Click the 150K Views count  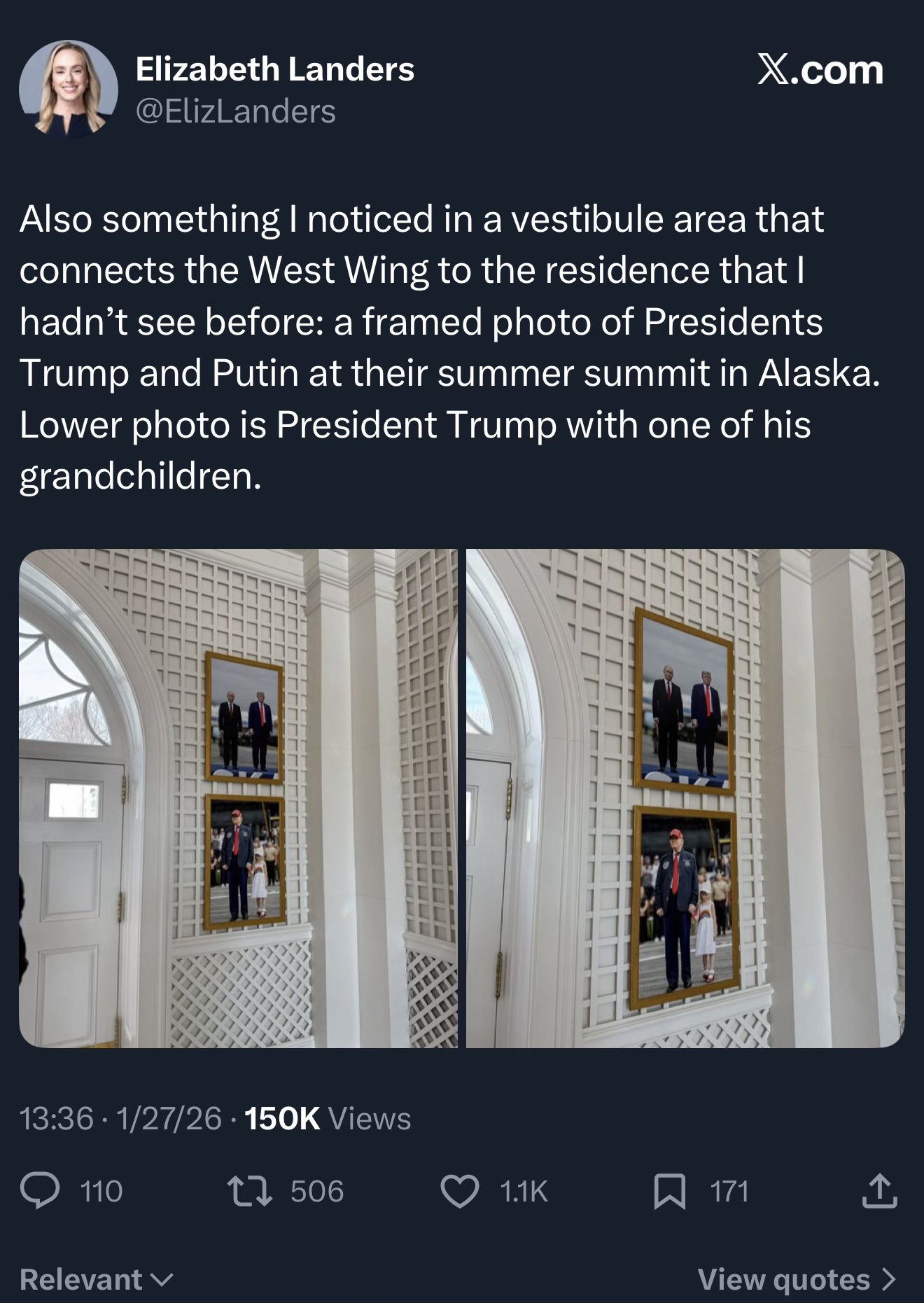(328, 1118)
